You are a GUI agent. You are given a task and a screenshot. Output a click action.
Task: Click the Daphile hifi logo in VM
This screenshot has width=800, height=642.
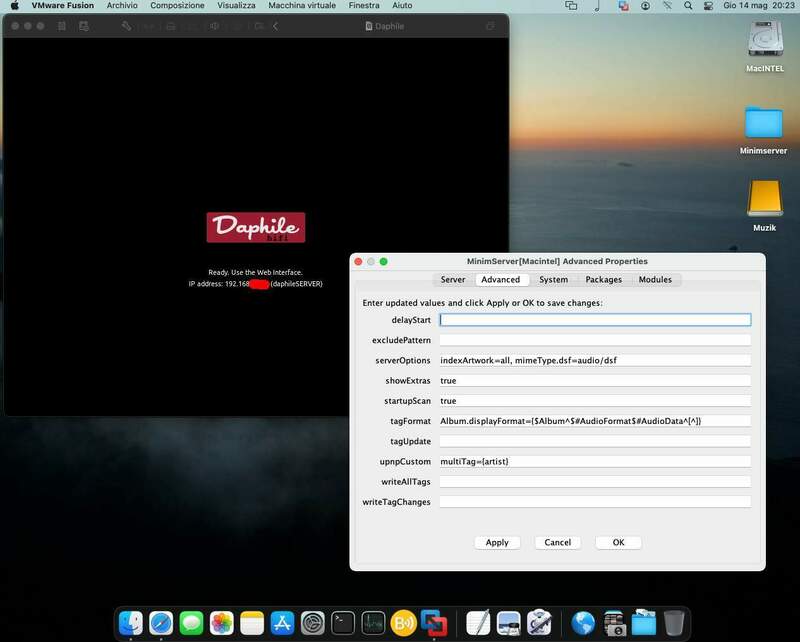(x=256, y=228)
